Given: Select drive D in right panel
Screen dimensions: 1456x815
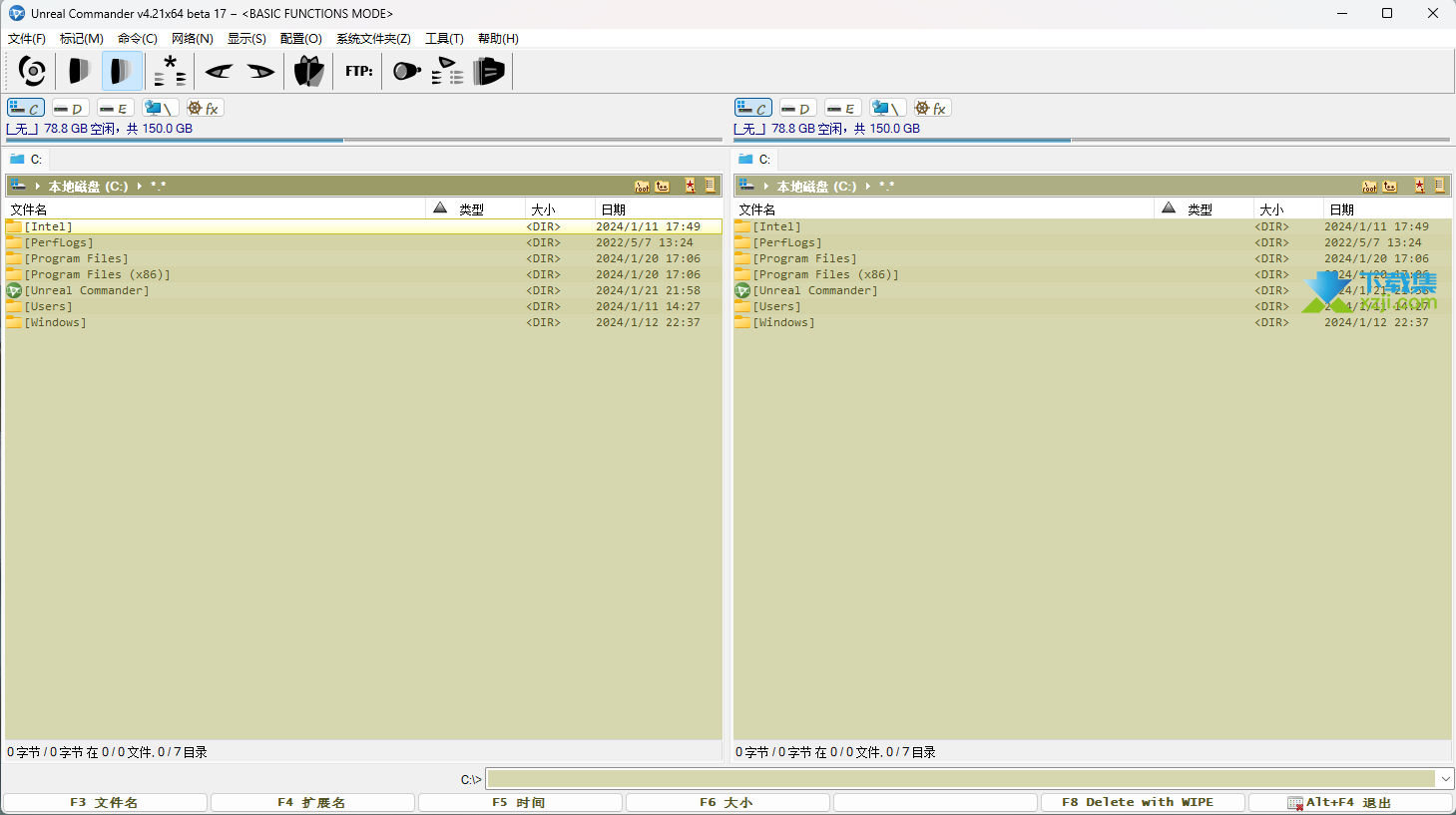Looking at the screenshot, I should pos(797,108).
